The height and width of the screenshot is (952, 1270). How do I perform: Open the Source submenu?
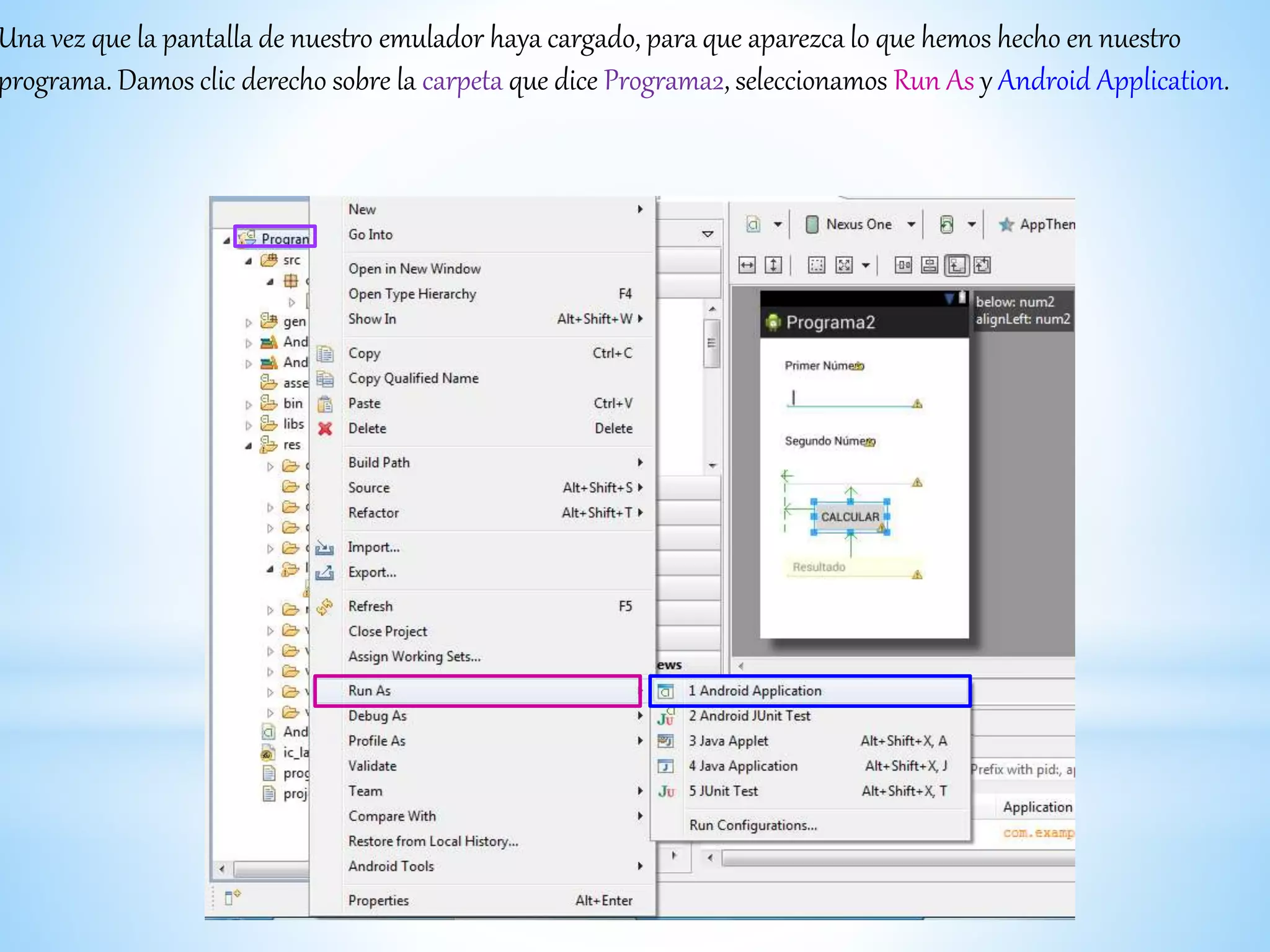click(x=482, y=488)
